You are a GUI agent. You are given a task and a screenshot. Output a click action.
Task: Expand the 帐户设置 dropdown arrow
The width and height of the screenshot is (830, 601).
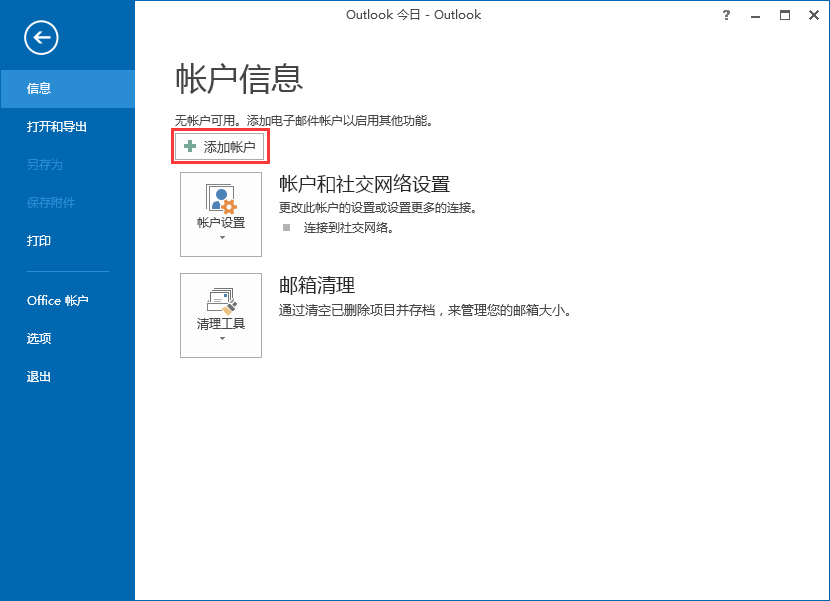[221, 238]
